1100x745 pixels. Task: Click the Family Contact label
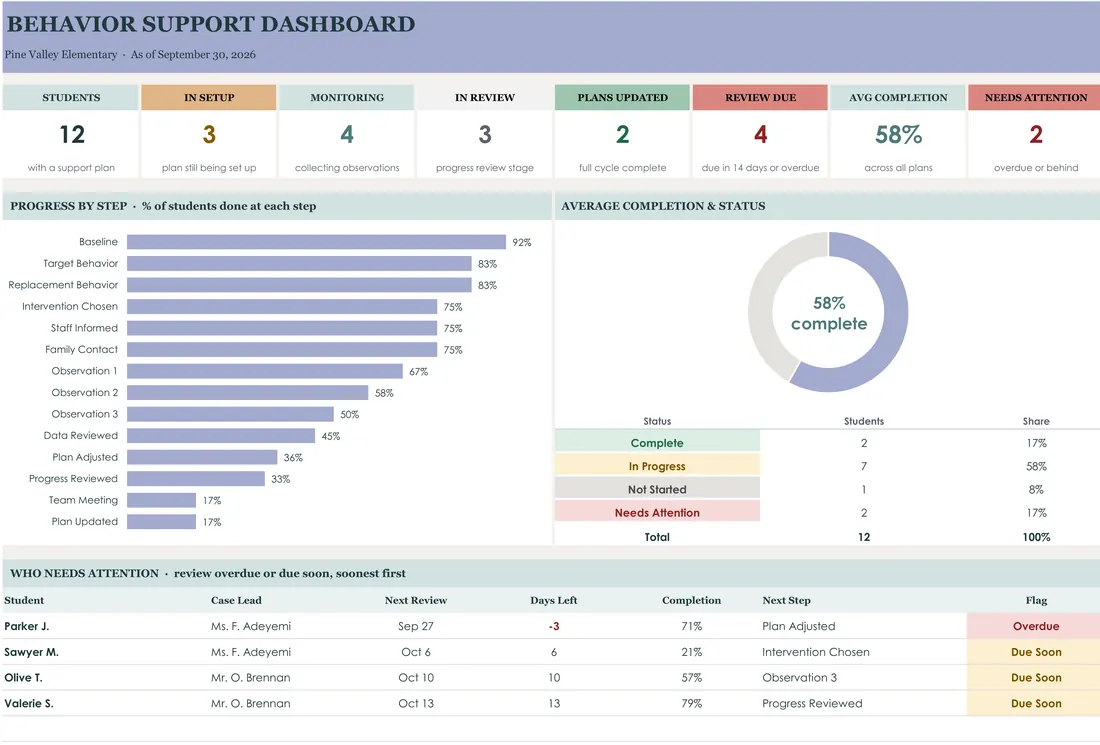coord(81,349)
